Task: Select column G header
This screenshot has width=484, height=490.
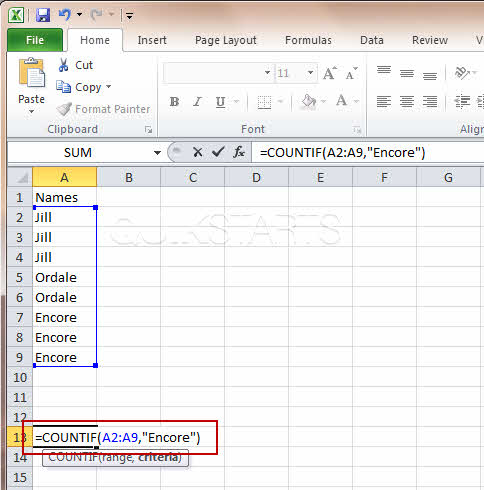Action: tap(448, 177)
